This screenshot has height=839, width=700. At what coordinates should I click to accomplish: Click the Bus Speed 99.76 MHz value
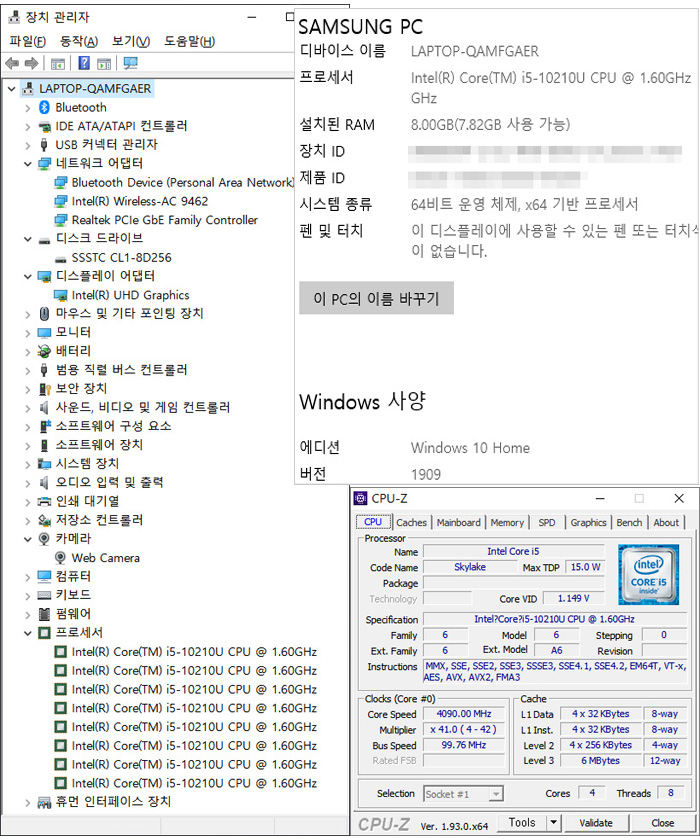pyautogui.click(x=463, y=745)
